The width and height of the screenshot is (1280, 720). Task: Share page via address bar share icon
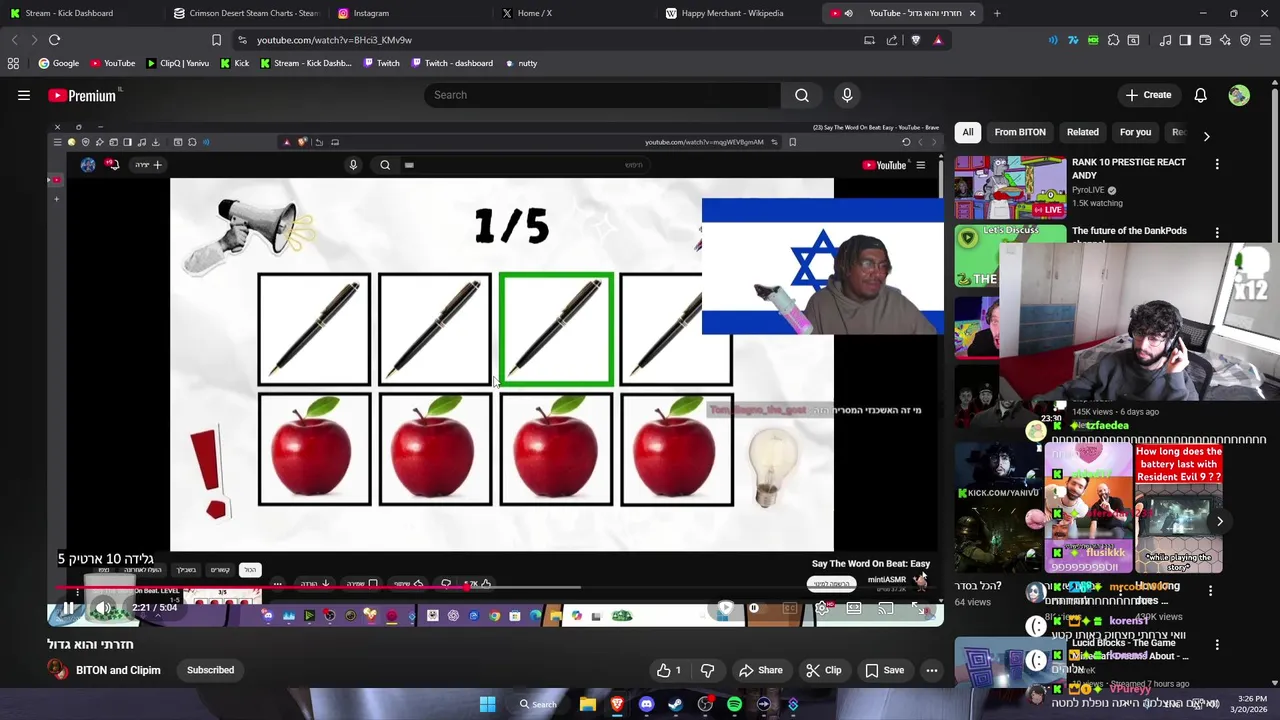[x=892, y=40]
